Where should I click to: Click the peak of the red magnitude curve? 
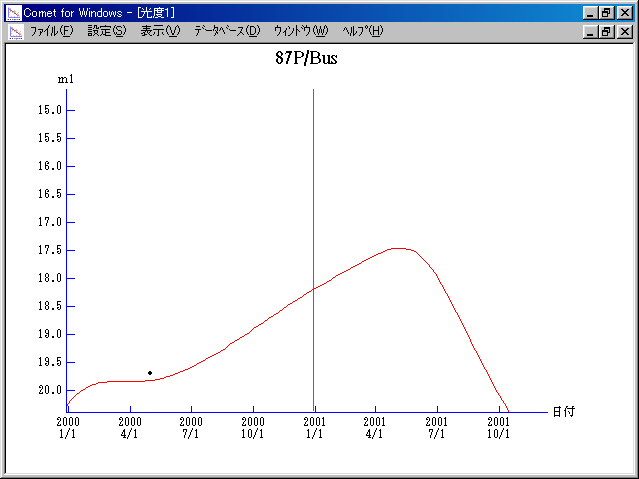point(398,248)
